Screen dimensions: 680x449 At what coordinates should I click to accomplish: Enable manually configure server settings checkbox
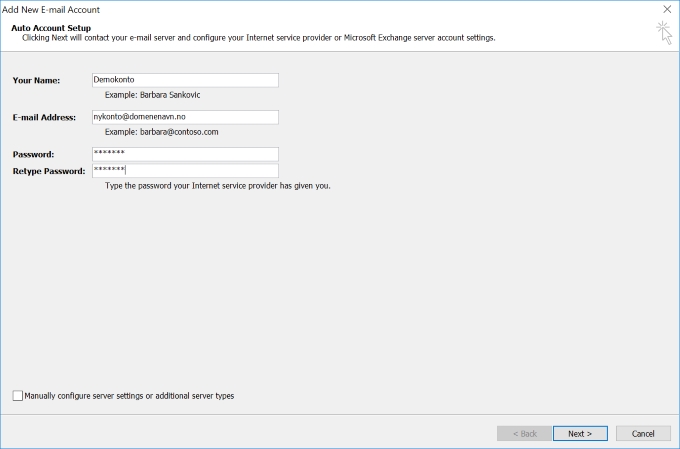(18, 396)
